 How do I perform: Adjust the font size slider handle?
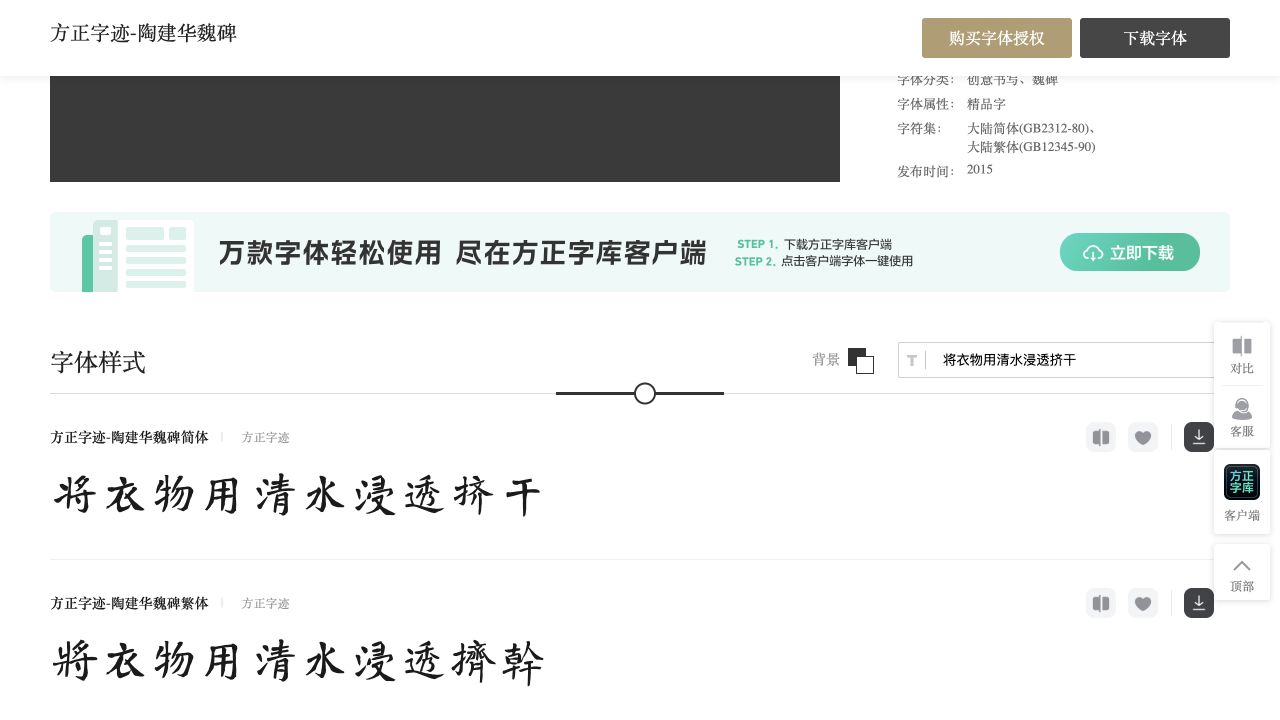[645, 394]
